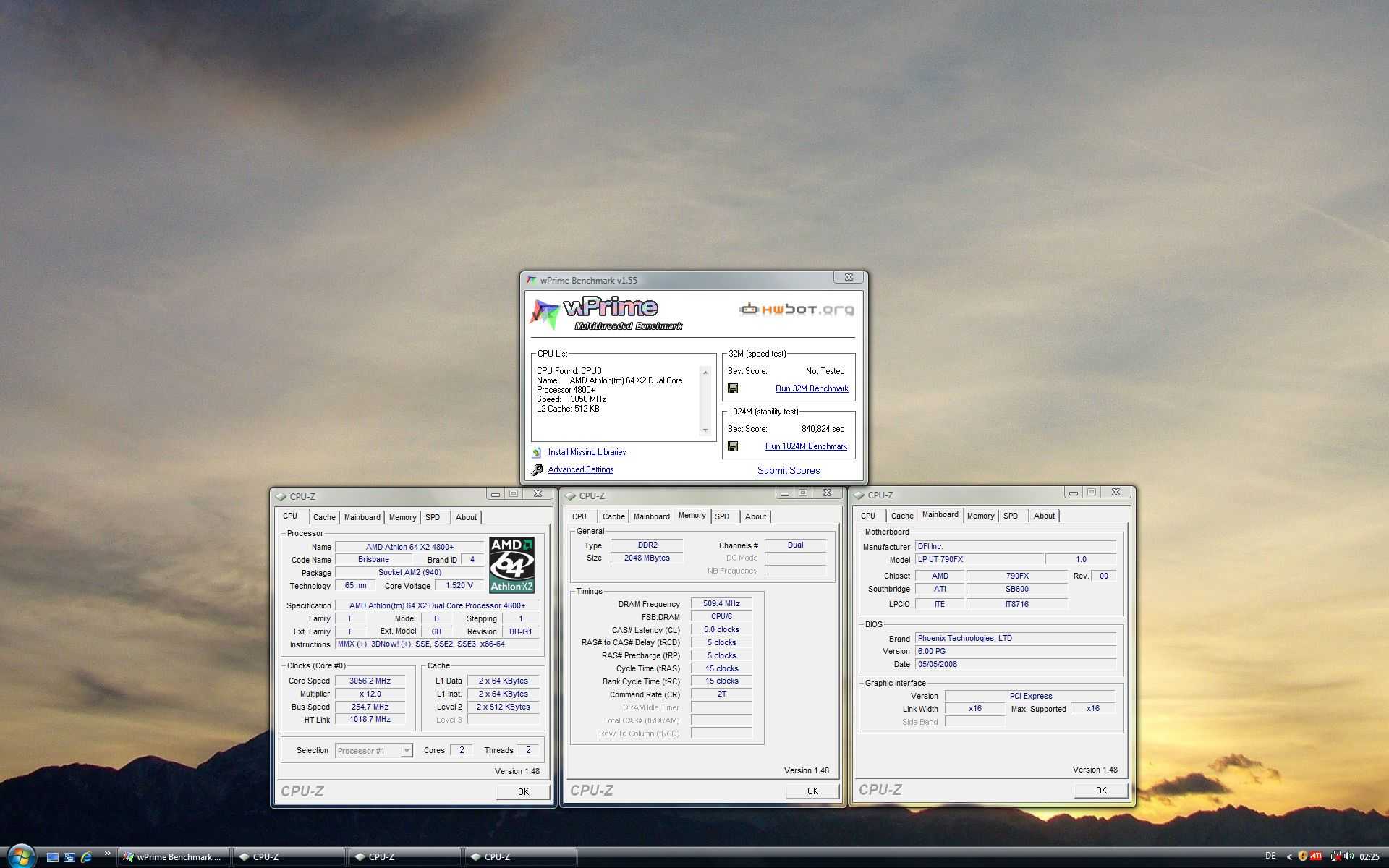Click Install Missing Libraries icon
This screenshot has width=1389, height=868.
click(537, 452)
